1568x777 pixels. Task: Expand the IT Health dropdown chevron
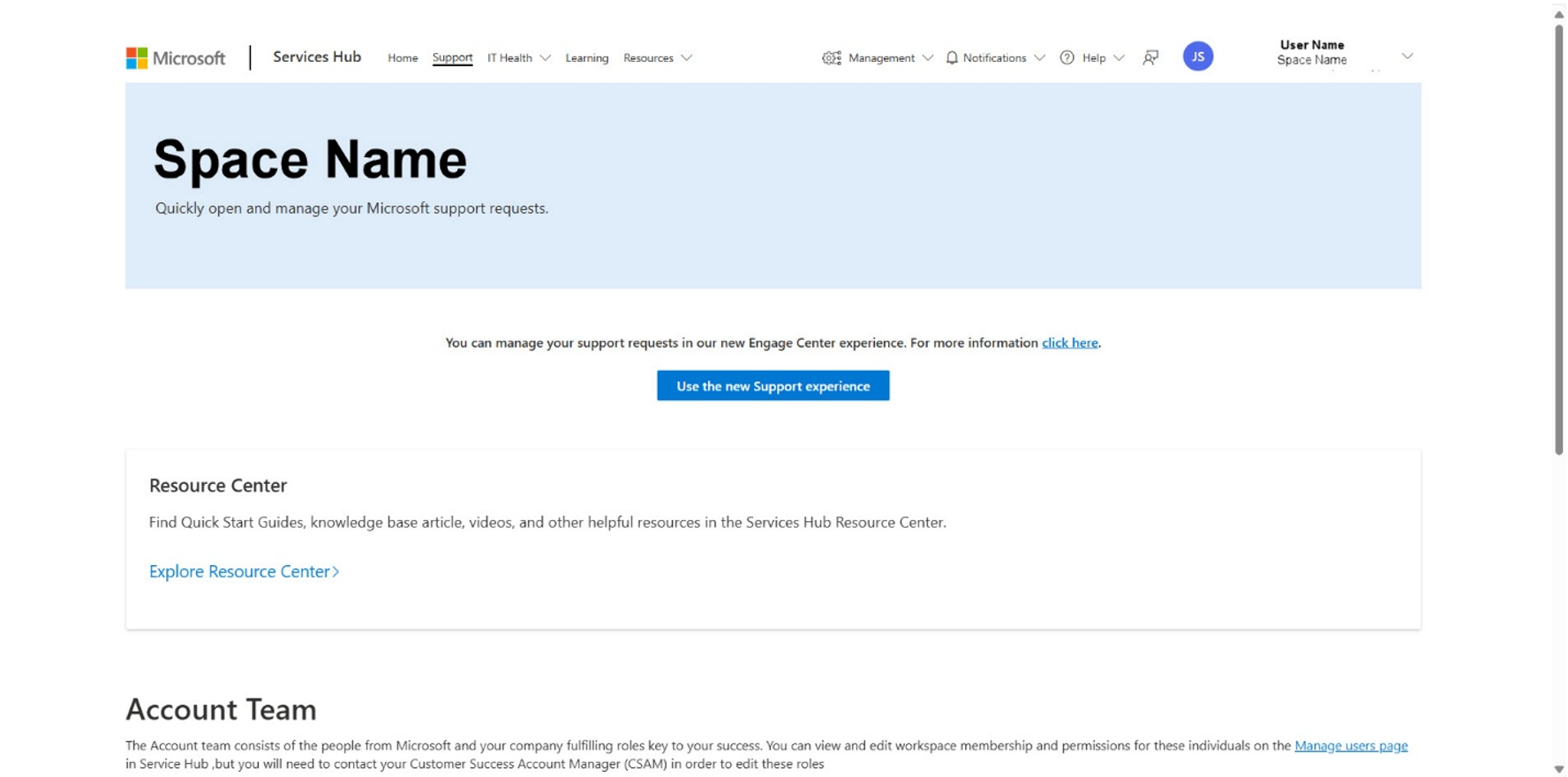tap(546, 58)
